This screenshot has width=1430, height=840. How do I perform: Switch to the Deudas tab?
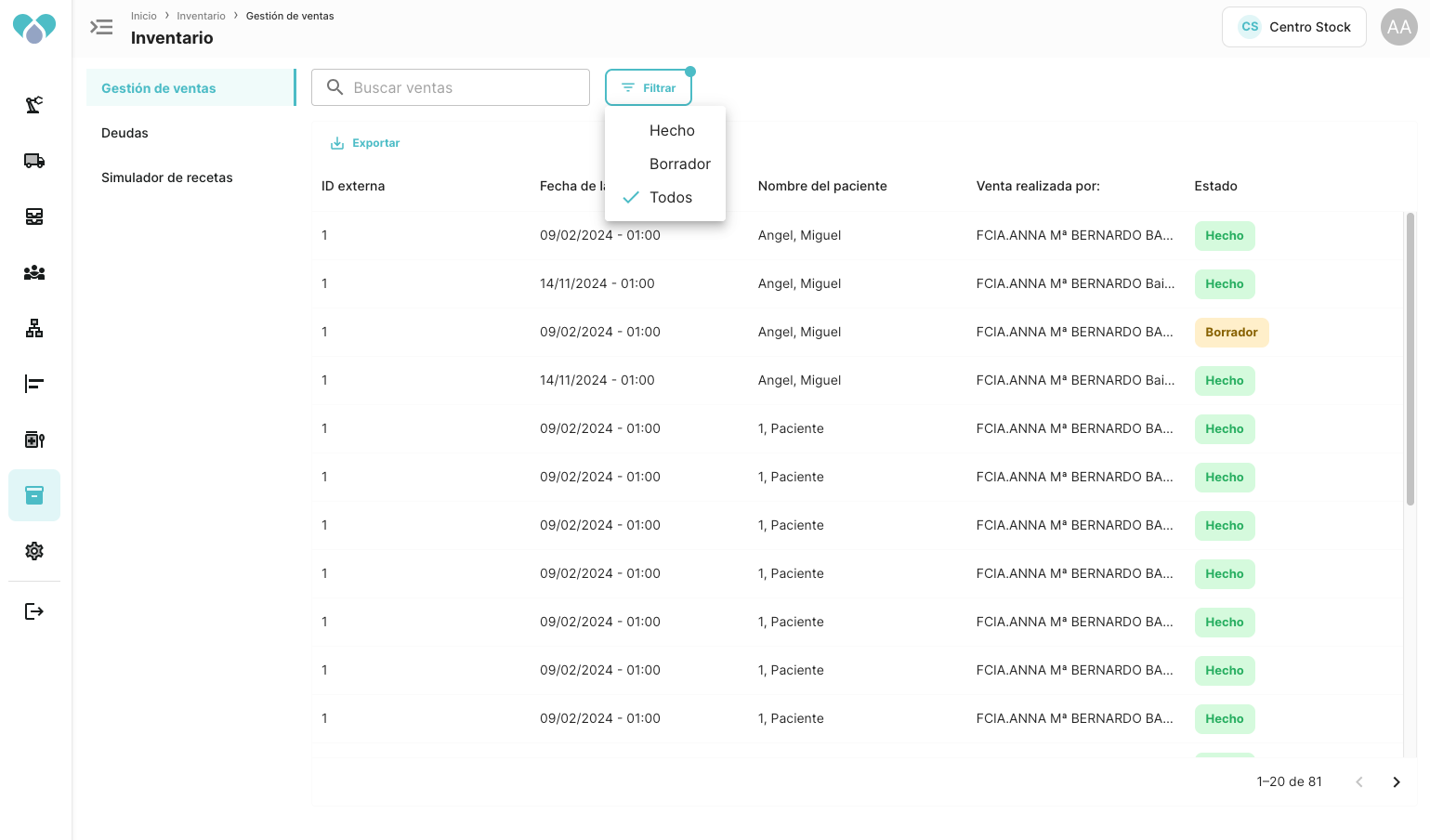125,133
